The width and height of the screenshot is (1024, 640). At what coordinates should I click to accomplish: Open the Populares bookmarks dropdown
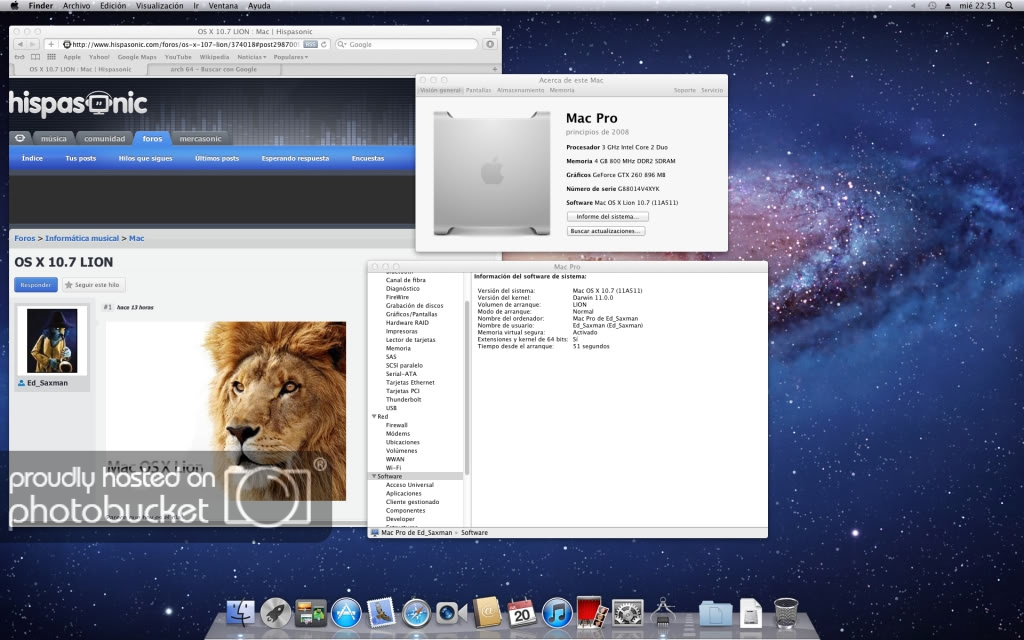click(x=292, y=57)
